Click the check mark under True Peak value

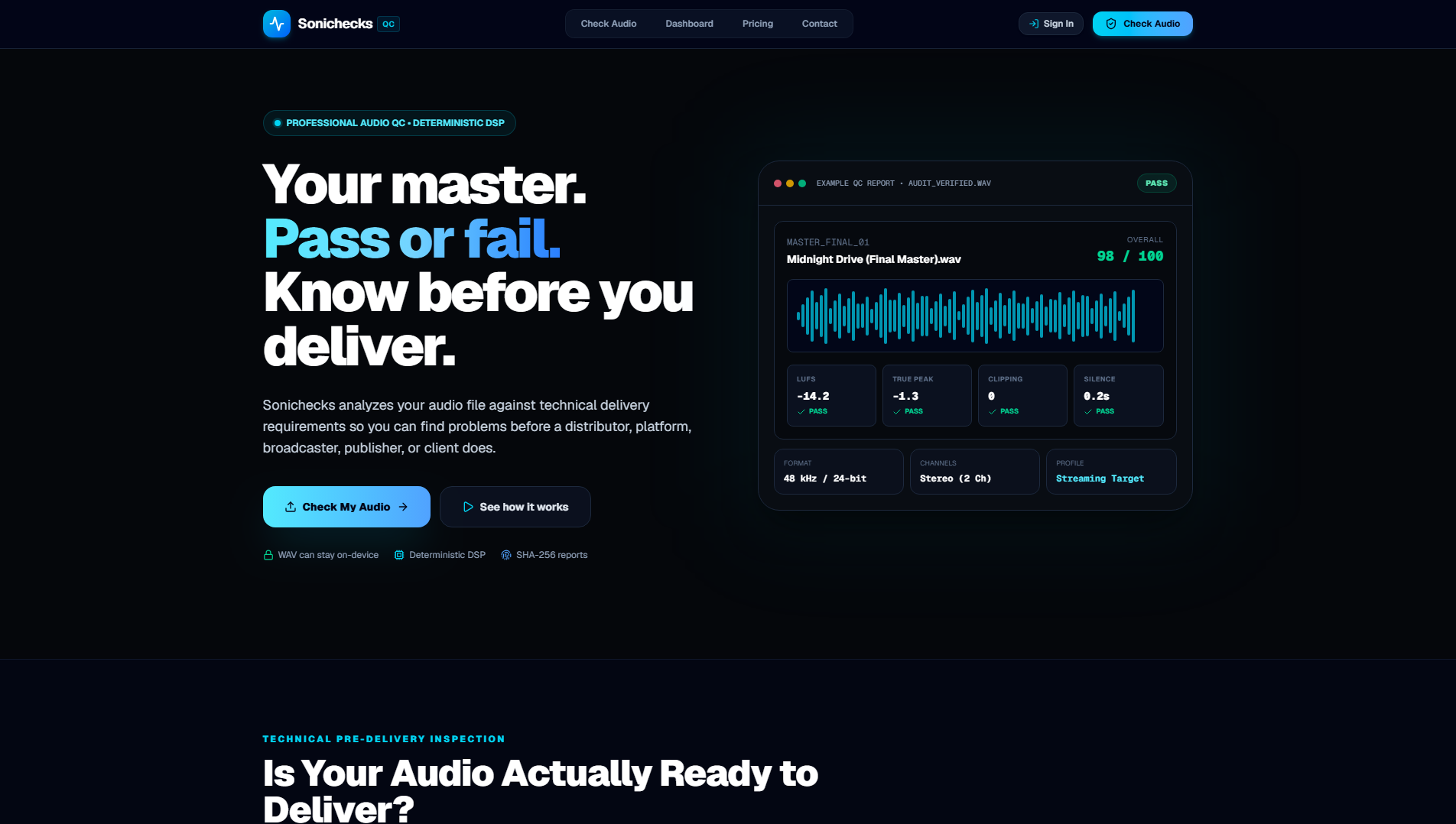897,412
